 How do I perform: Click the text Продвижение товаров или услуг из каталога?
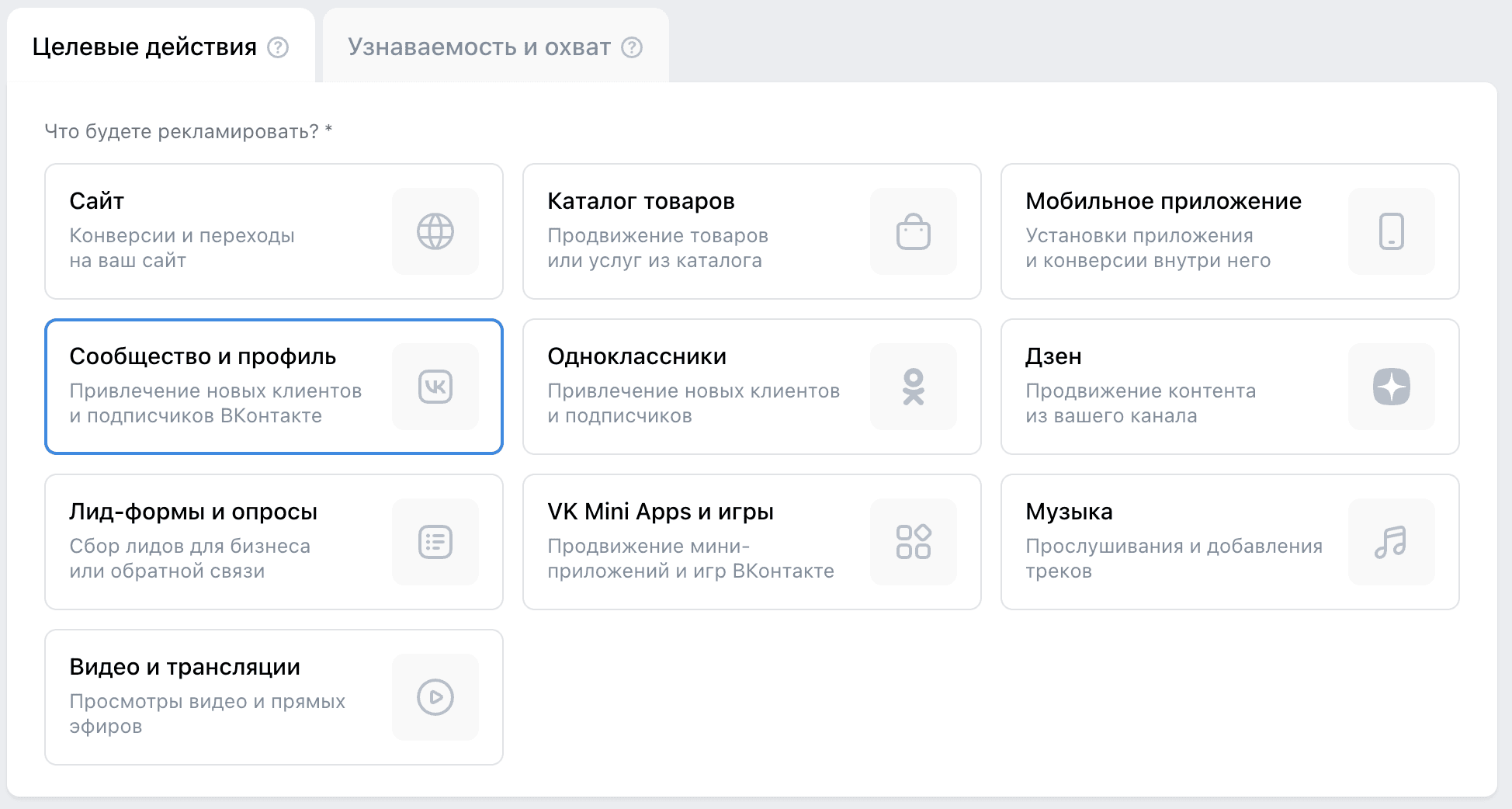[657, 248]
